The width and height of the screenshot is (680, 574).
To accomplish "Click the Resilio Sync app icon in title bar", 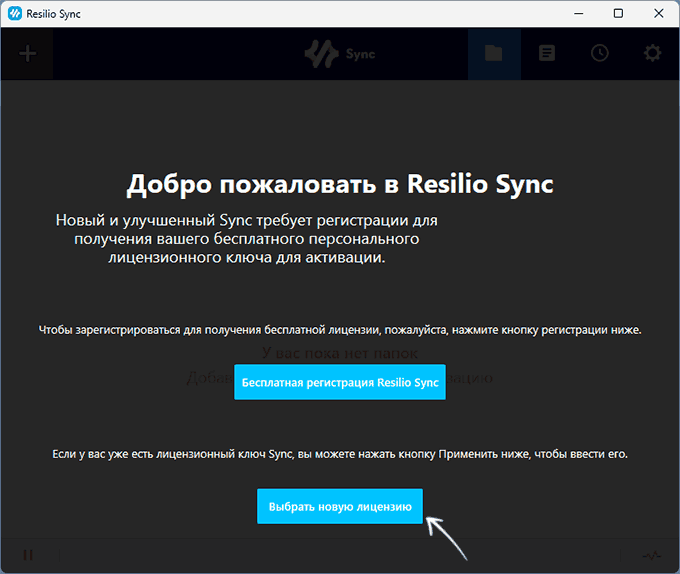I will (15, 14).
